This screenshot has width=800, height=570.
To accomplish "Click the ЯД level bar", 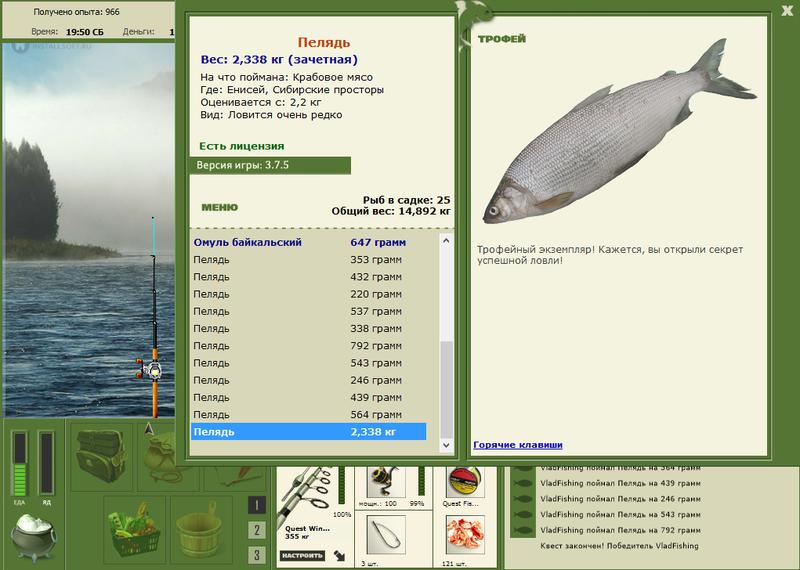I will coord(46,463).
